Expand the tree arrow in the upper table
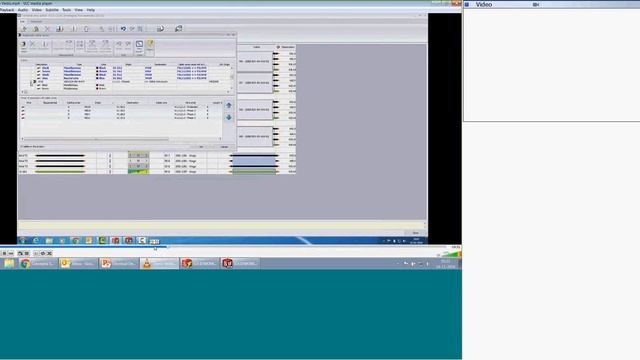 (x=35, y=82)
